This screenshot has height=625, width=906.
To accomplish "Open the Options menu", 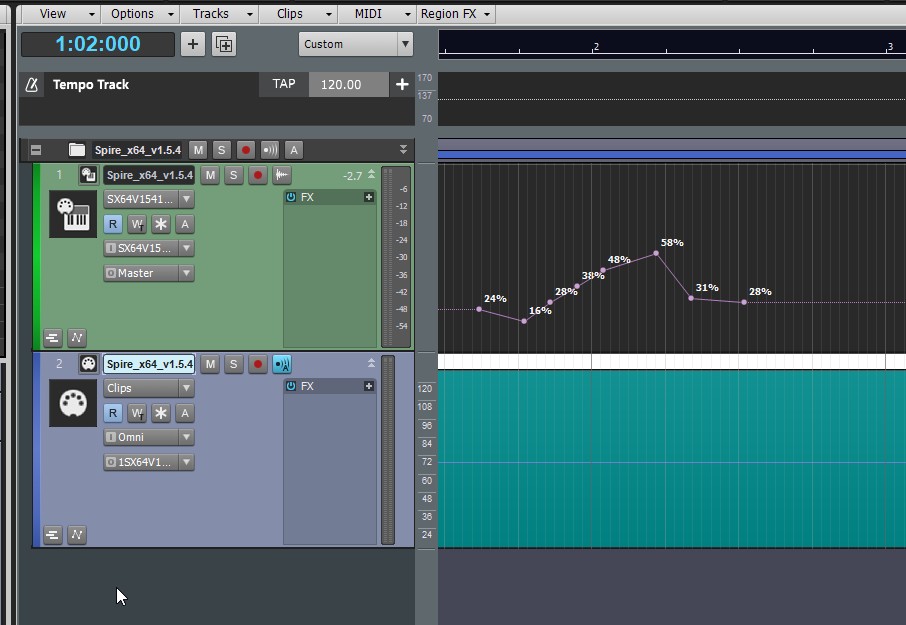I will 140,13.
